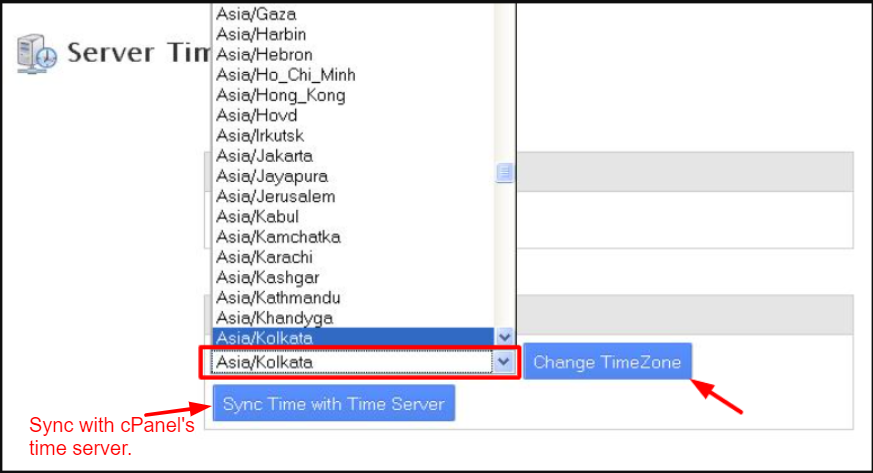Screen dimensions: 873x473
Task: Click the list scrollbar down arrow
Action: tap(504, 337)
